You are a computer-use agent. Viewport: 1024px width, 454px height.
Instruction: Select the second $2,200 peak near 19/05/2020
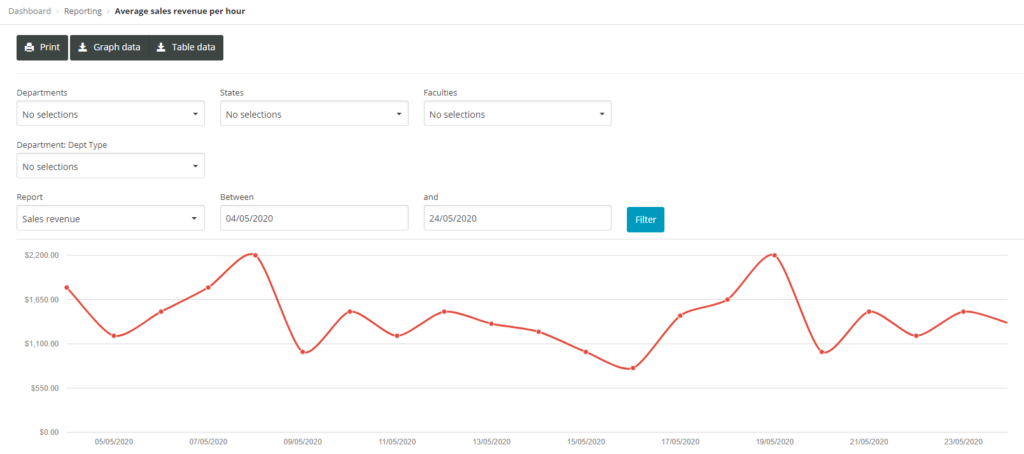pyautogui.click(x=774, y=255)
